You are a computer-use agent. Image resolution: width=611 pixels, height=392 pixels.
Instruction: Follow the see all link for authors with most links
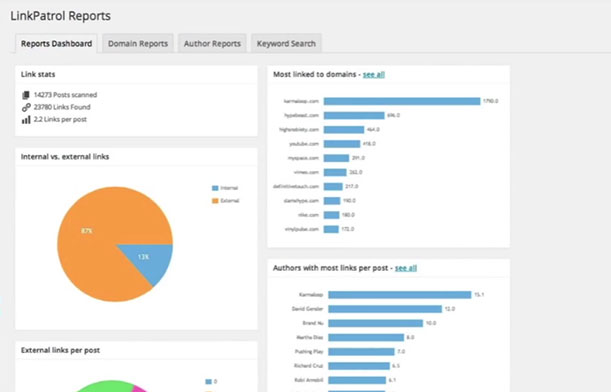[x=406, y=268]
